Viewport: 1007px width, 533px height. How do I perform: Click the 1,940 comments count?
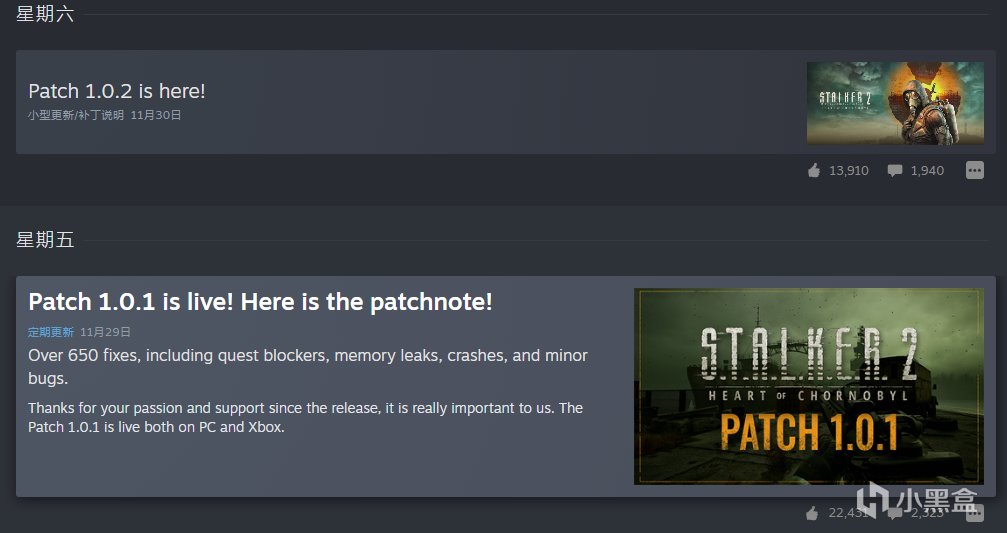(x=927, y=170)
